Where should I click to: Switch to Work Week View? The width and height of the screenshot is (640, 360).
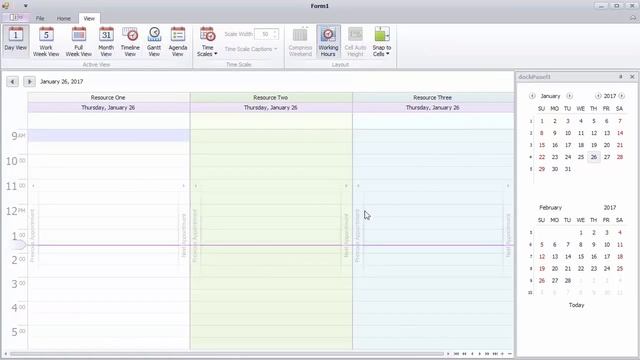coord(46,42)
